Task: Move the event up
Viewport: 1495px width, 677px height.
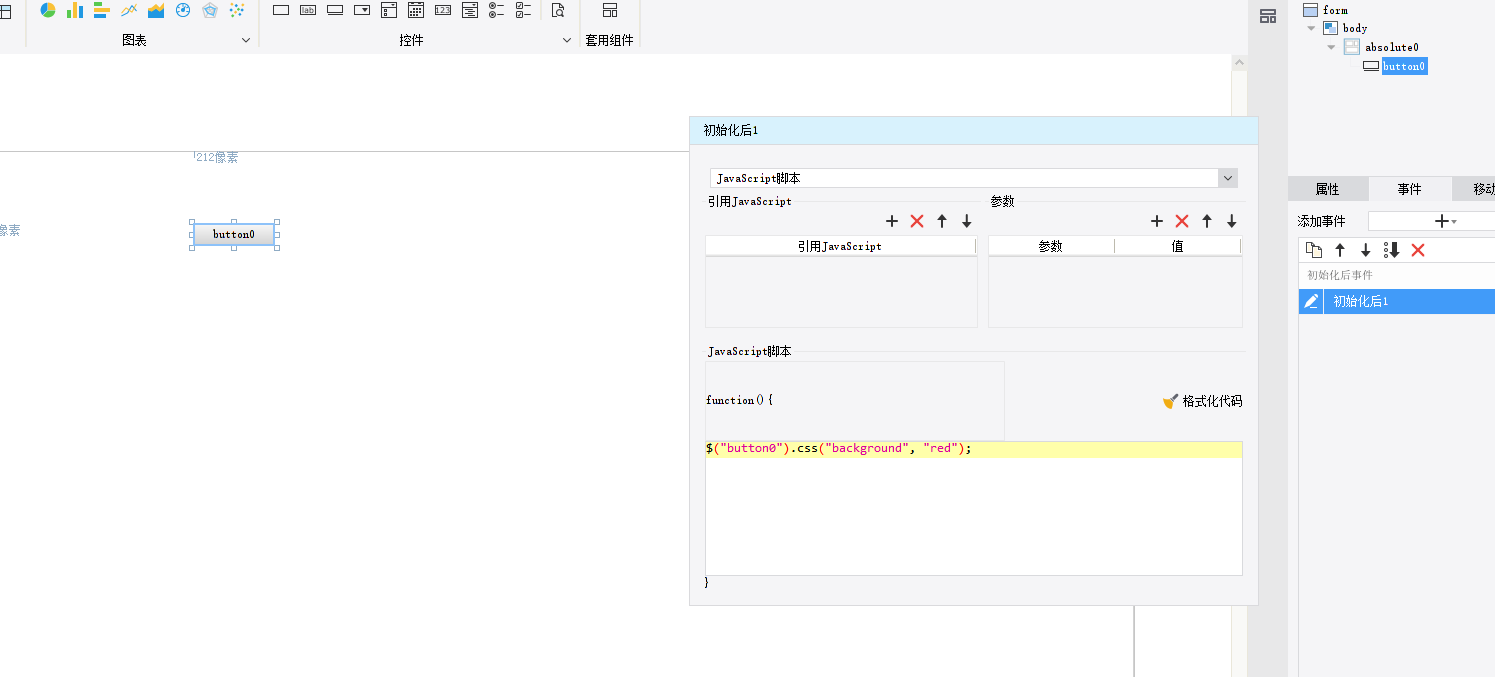Action: [1340, 250]
